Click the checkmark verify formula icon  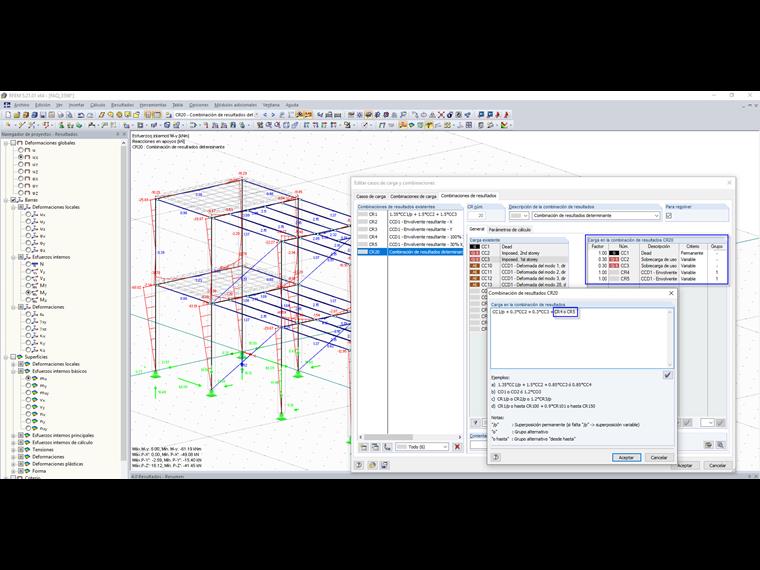(x=667, y=375)
